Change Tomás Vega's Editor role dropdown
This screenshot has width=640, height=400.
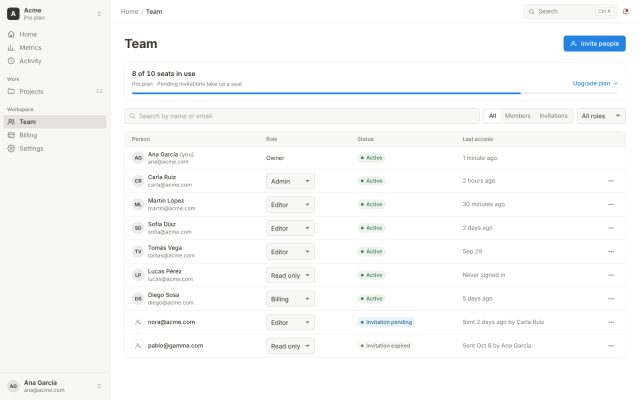[290, 252]
